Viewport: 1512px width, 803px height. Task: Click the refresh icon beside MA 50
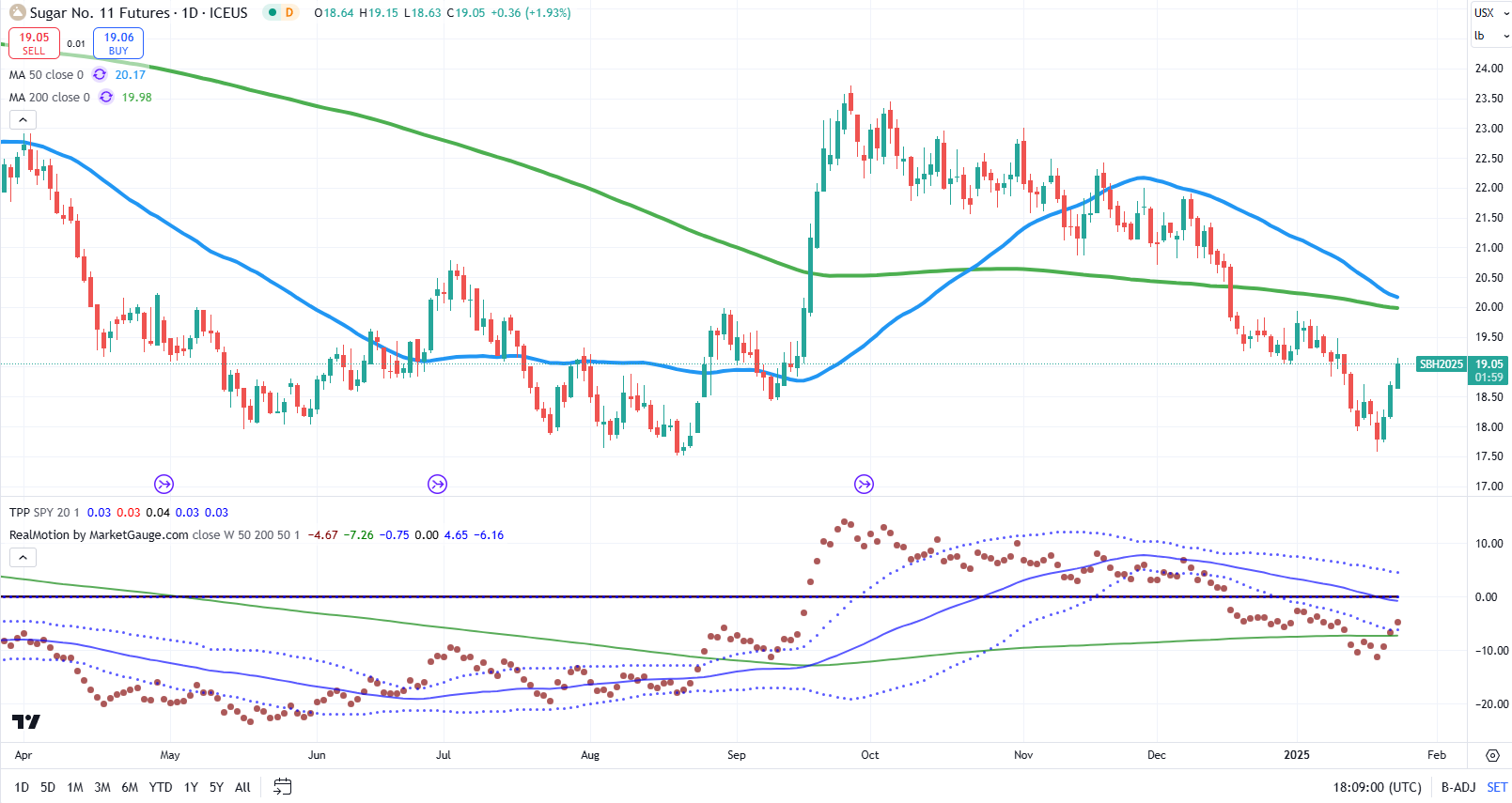pos(100,74)
